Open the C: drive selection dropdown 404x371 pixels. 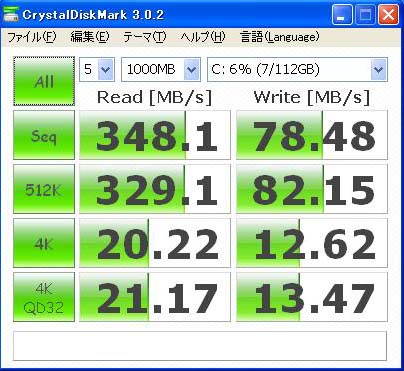[x=297, y=69]
